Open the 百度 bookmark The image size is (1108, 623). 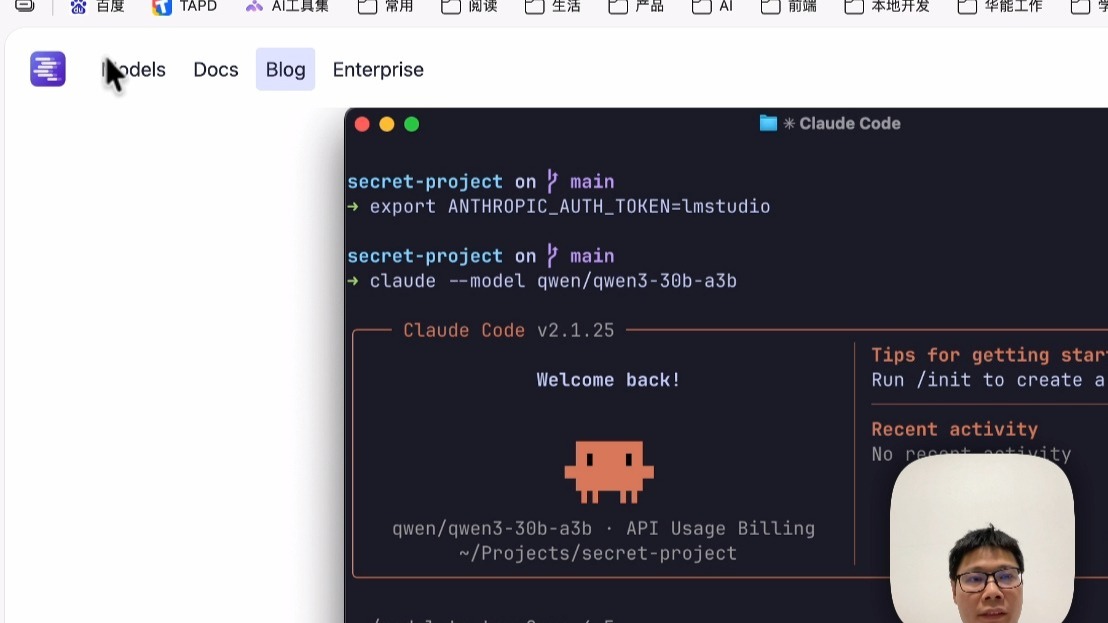click(x=98, y=6)
